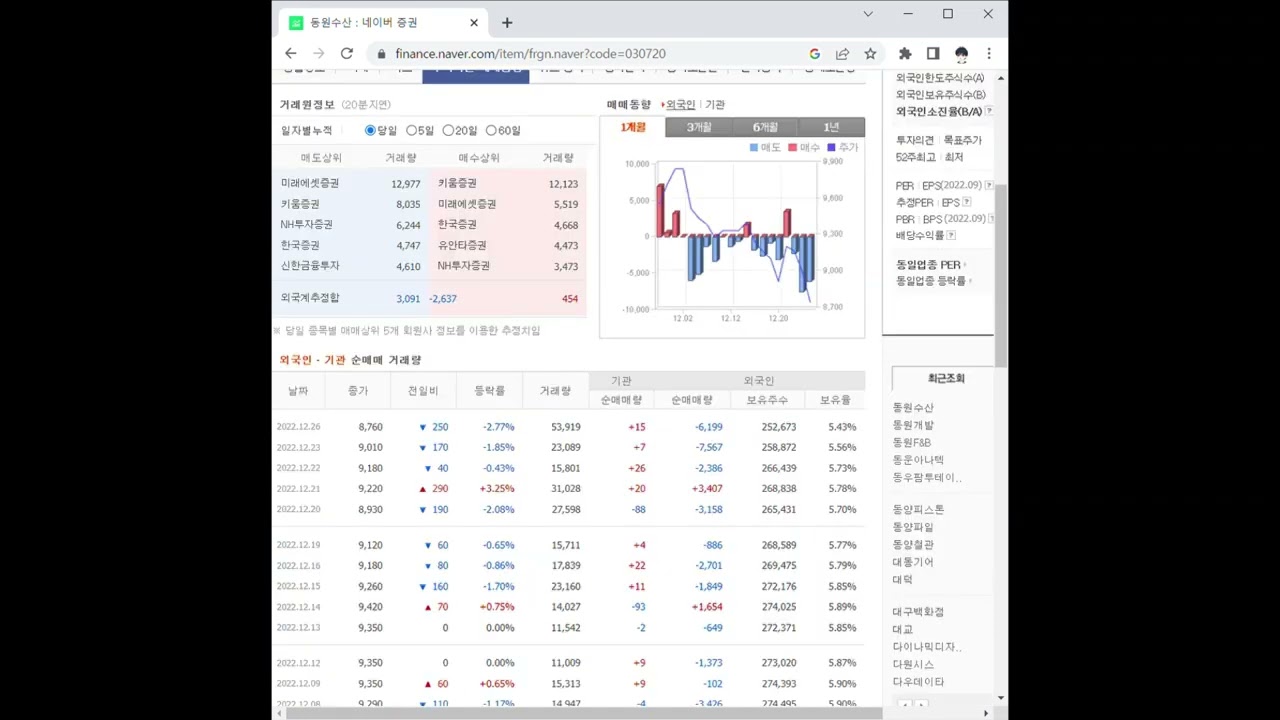
Task: Click the 거래량 column header in trading table
Action: click(x=555, y=391)
